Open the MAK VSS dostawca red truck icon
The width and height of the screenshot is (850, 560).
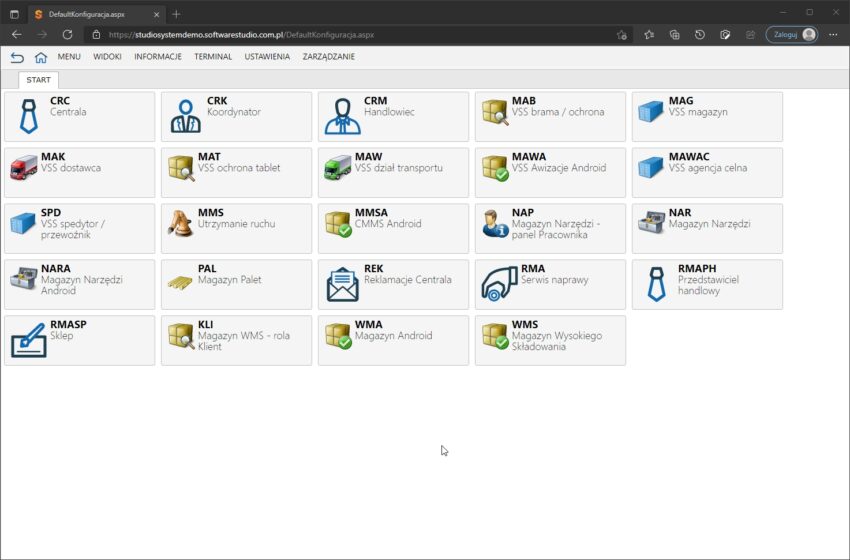[x=24, y=167]
